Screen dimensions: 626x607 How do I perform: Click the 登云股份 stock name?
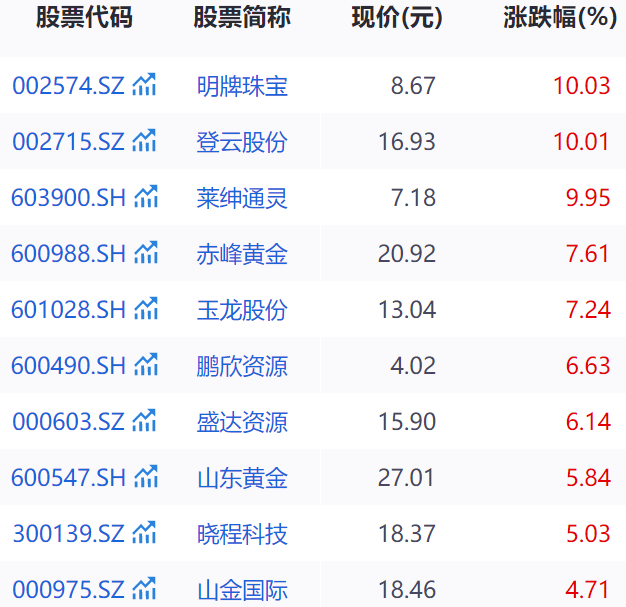242,142
